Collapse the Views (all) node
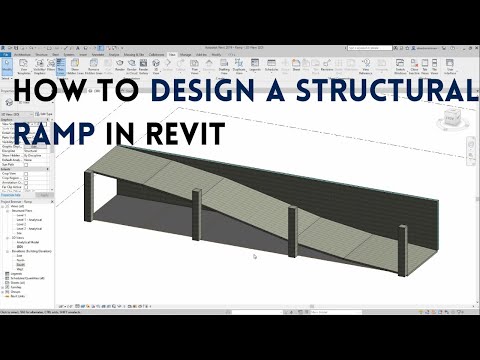This screenshot has height=360, width=480. coord(3,206)
